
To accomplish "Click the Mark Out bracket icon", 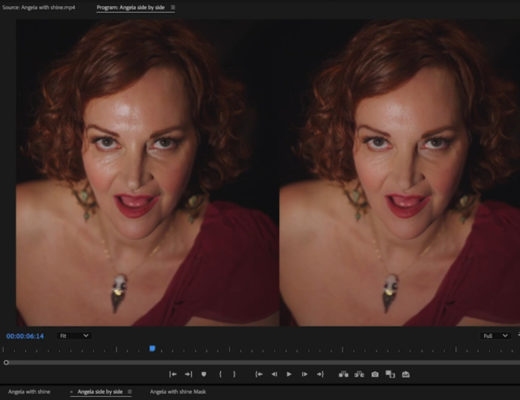I will tap(234, 374).
